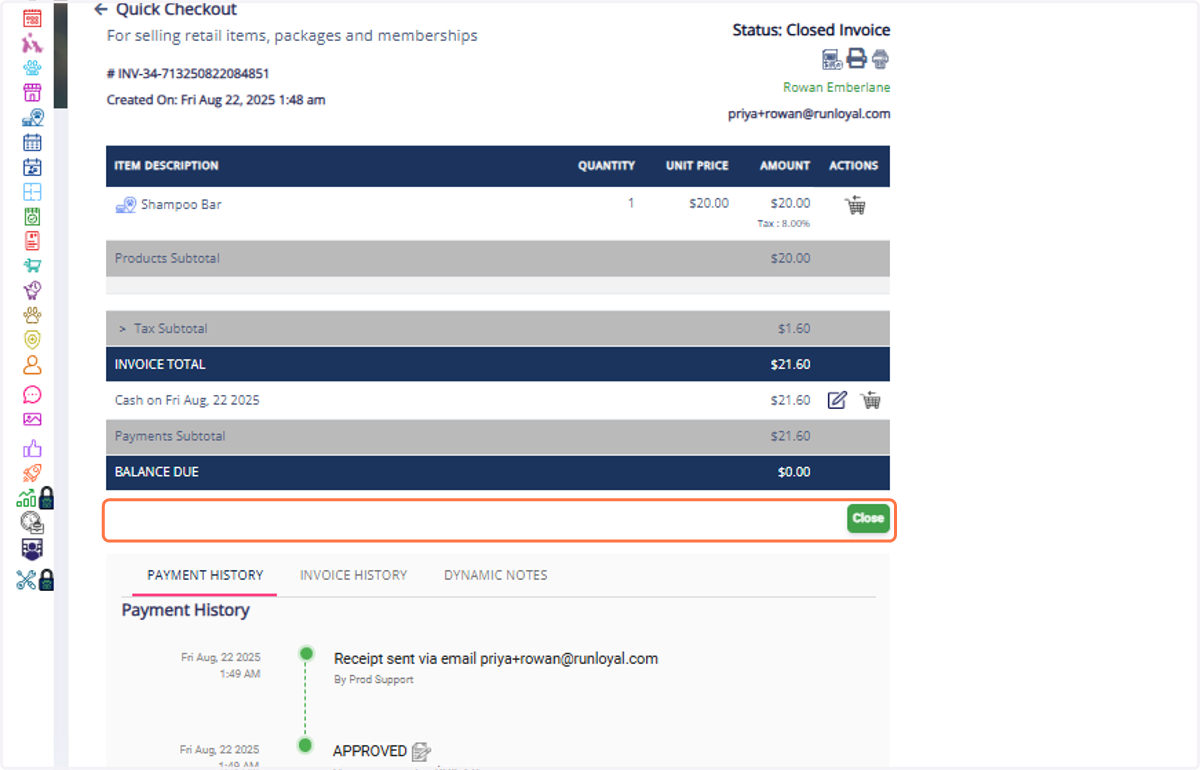Open the clock with briefcase sidebar icon
The width and height of the screenshot is (1200, 770).
pyautogui.click(x=32, y=522)
